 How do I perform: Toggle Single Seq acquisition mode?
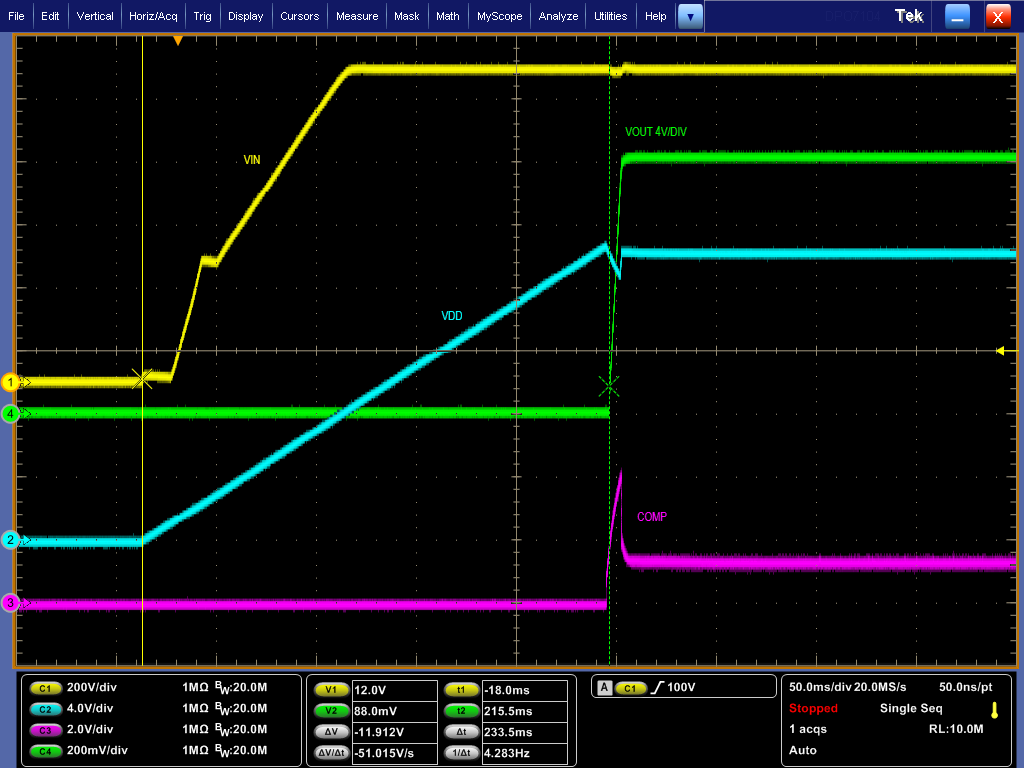point(911,708)
